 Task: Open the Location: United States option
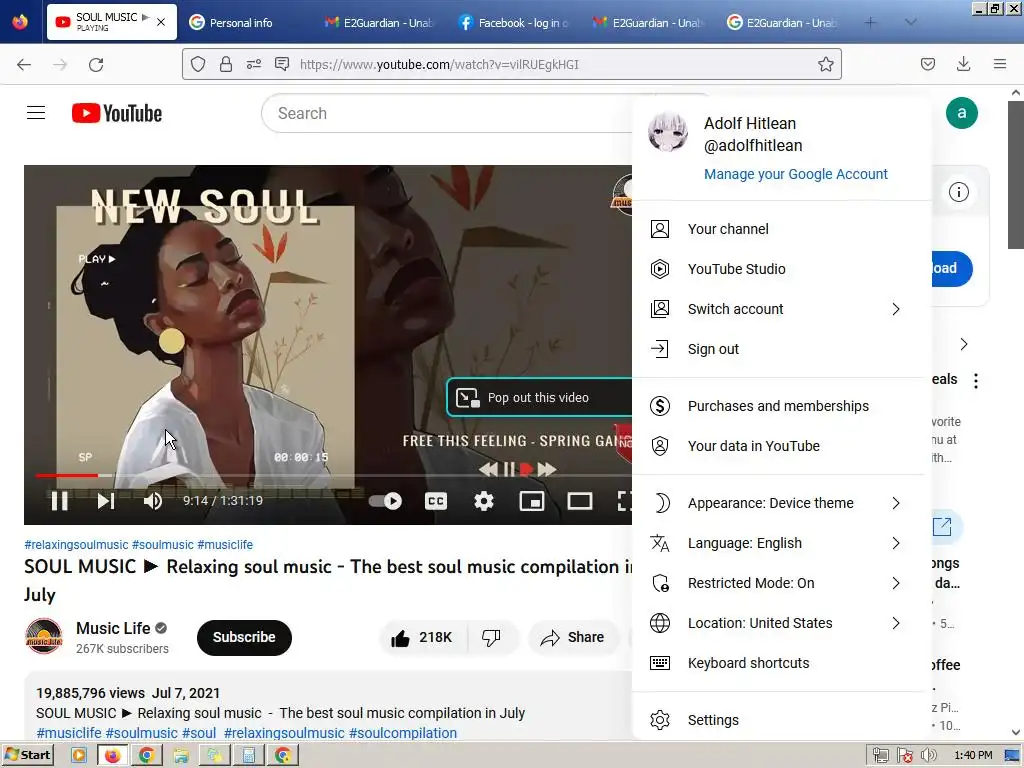[x=781, y=623]
